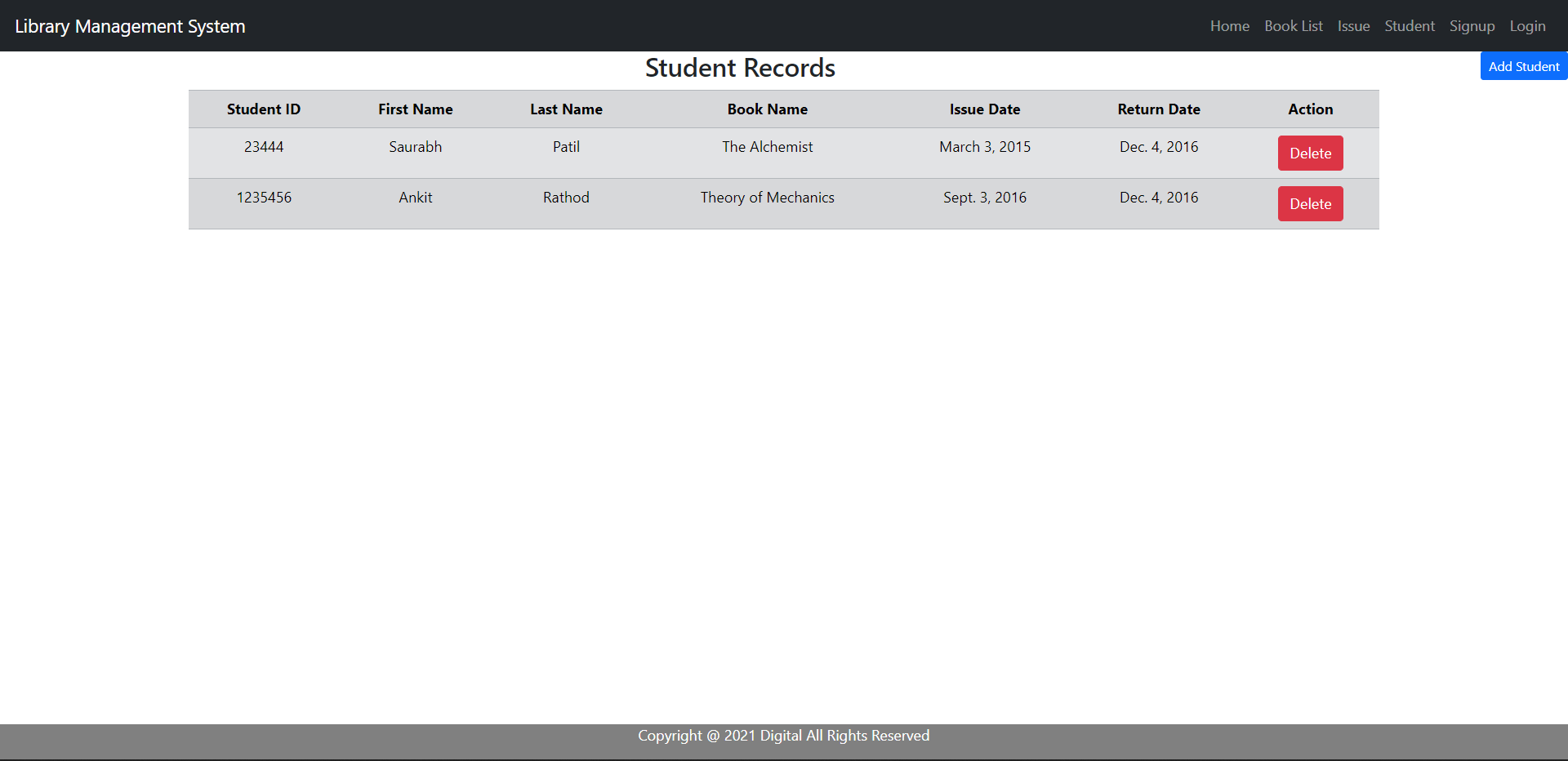Click the Student Records page heading
1568x761 pixels.
tap(740, 68)
